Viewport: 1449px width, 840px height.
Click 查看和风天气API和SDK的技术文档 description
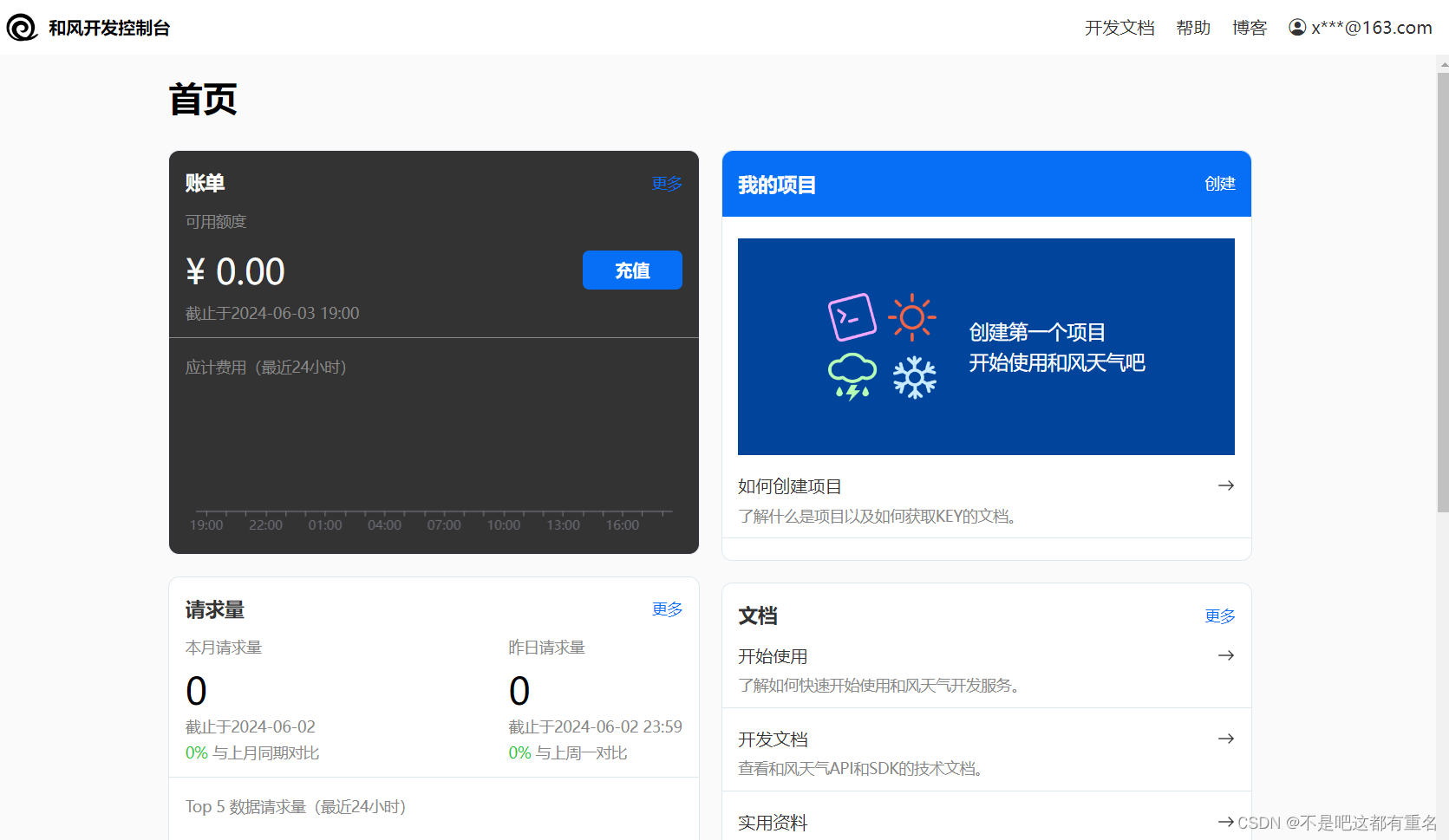864,769
